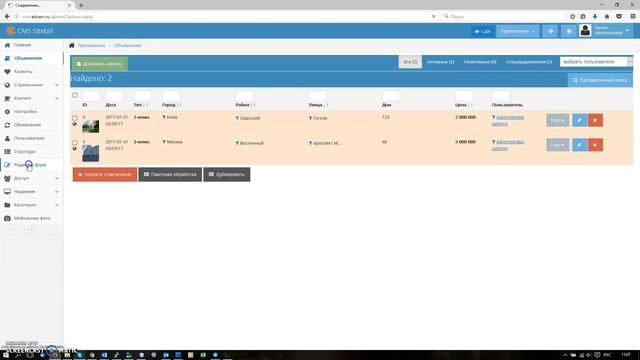Viewport: 640px width, 360px height.
Task: Open the Главная home sidebar icon
Action: tap(7, 45)
